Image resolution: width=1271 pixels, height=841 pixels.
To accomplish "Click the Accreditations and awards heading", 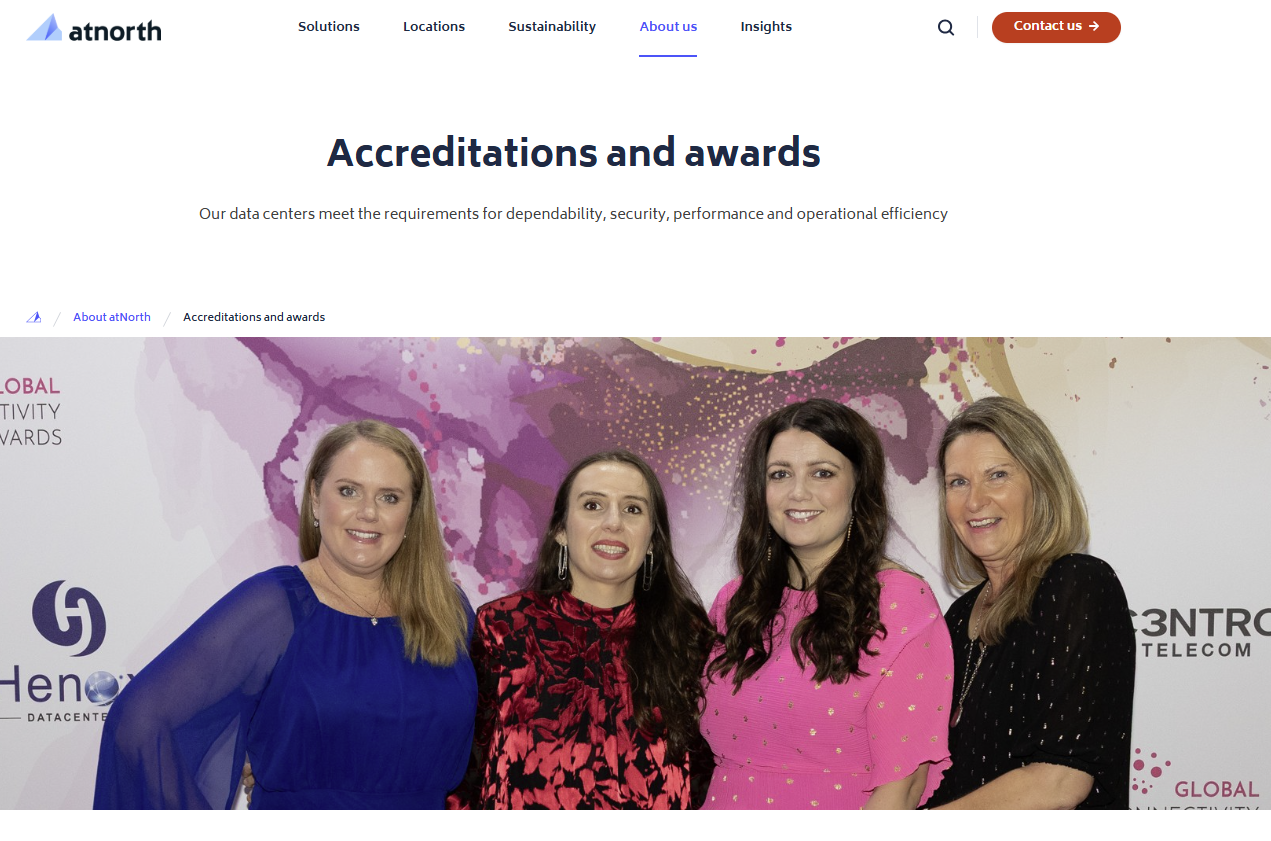I will 574,153.
